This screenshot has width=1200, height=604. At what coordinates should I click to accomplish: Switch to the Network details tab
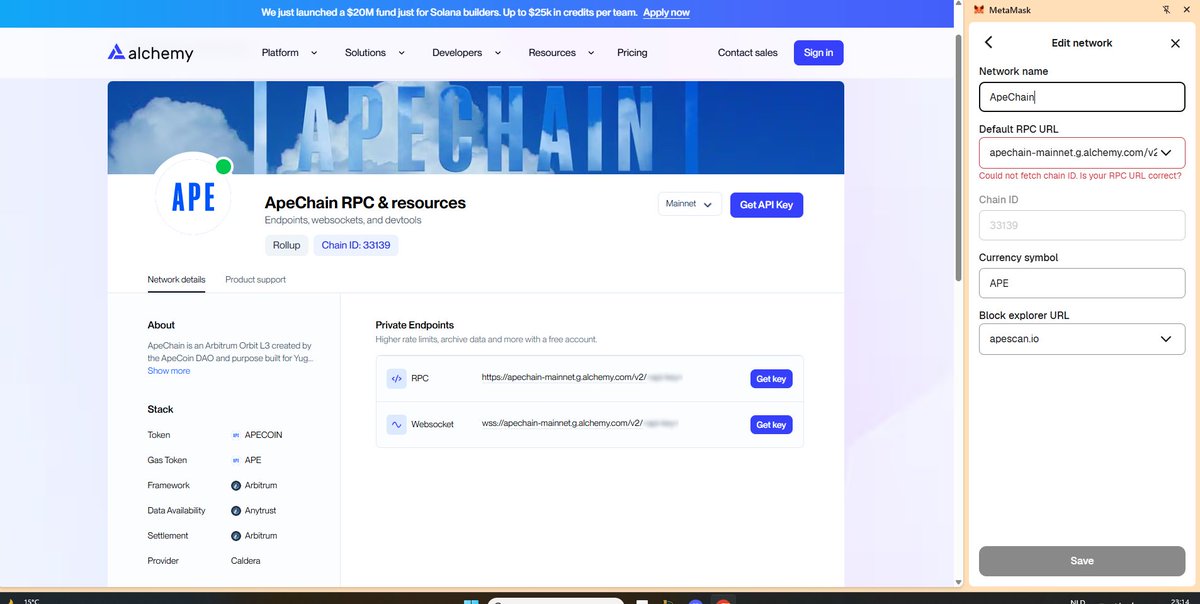176,280
